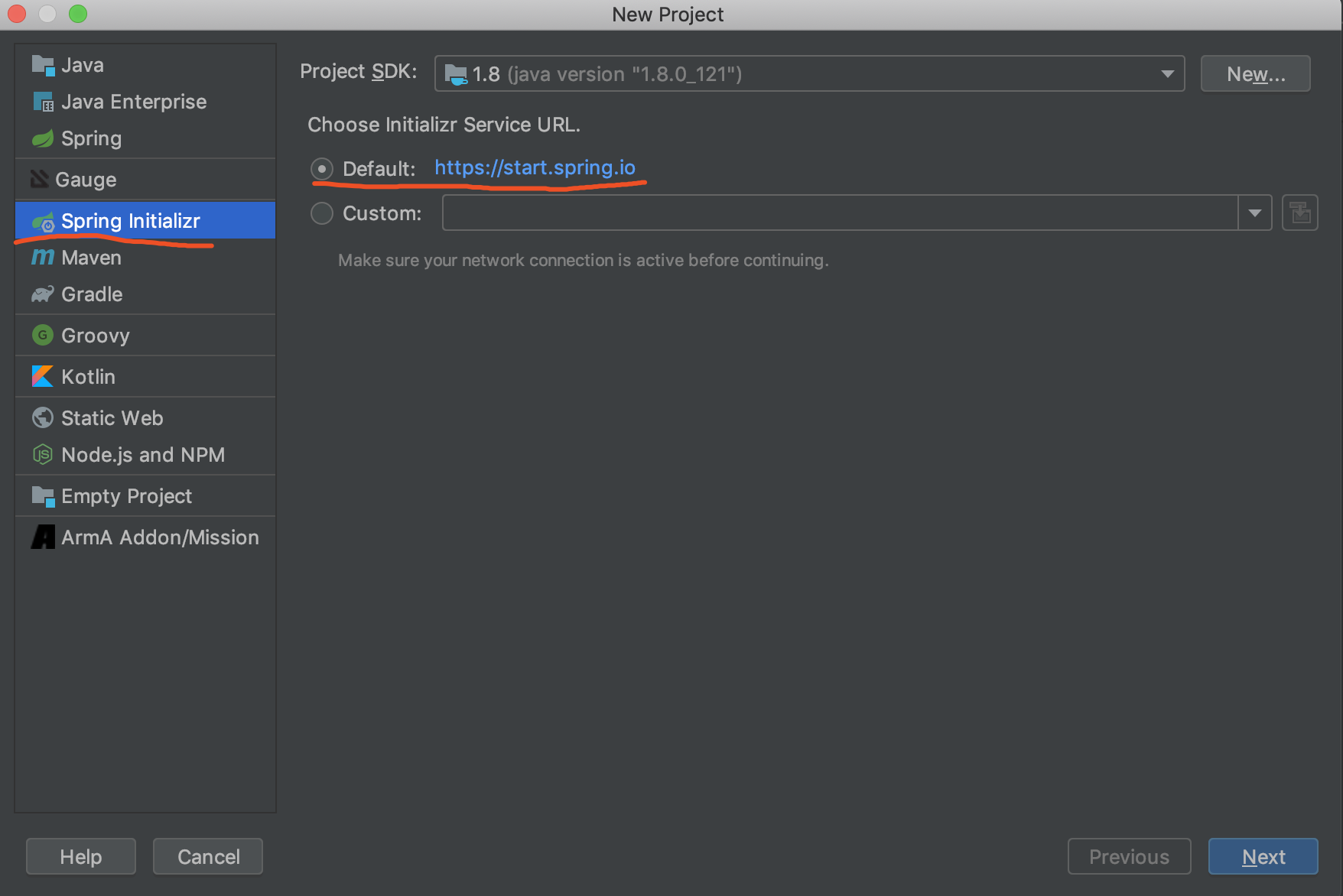Click the Project SDK 1.8 combo box text

click(x=607, y=74)
